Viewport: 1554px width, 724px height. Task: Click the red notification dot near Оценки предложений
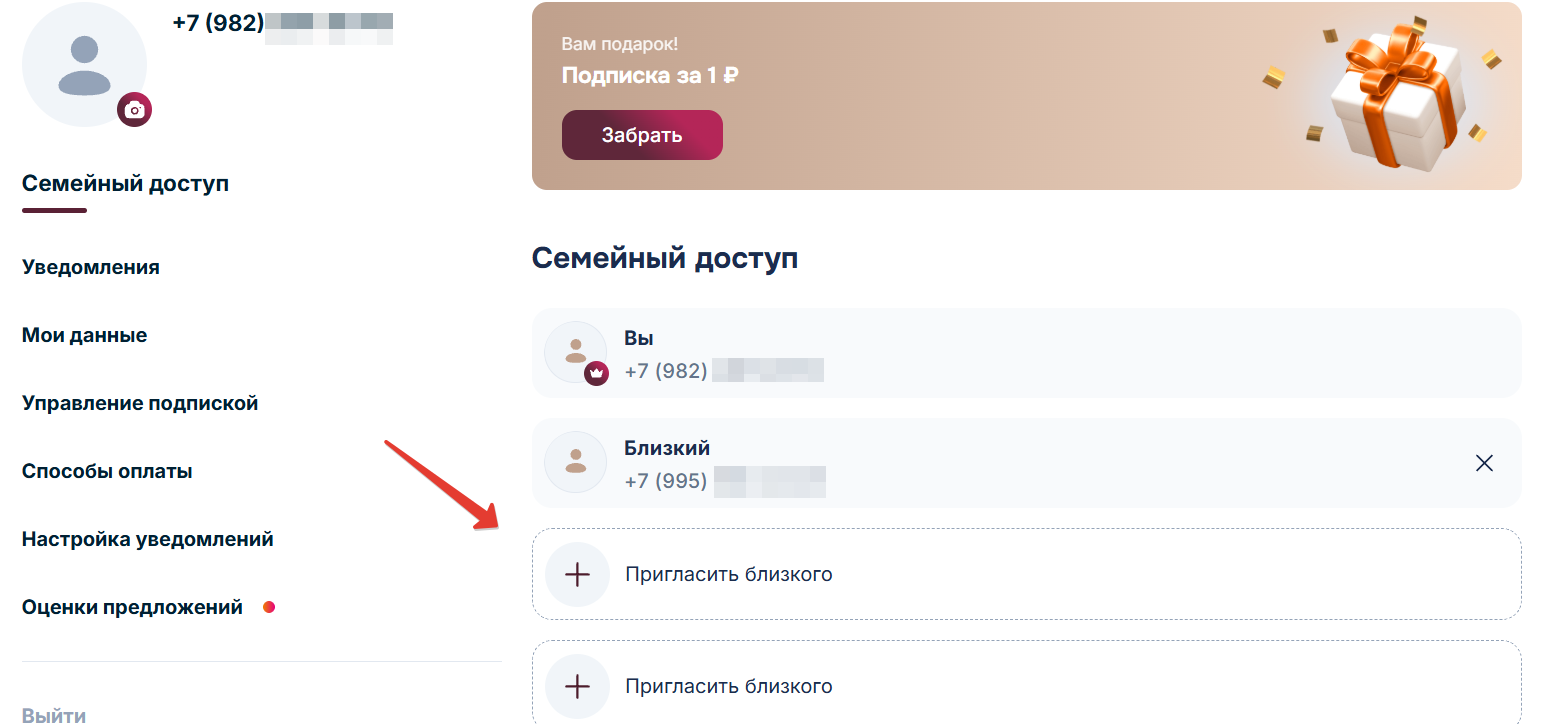(269, 607)
